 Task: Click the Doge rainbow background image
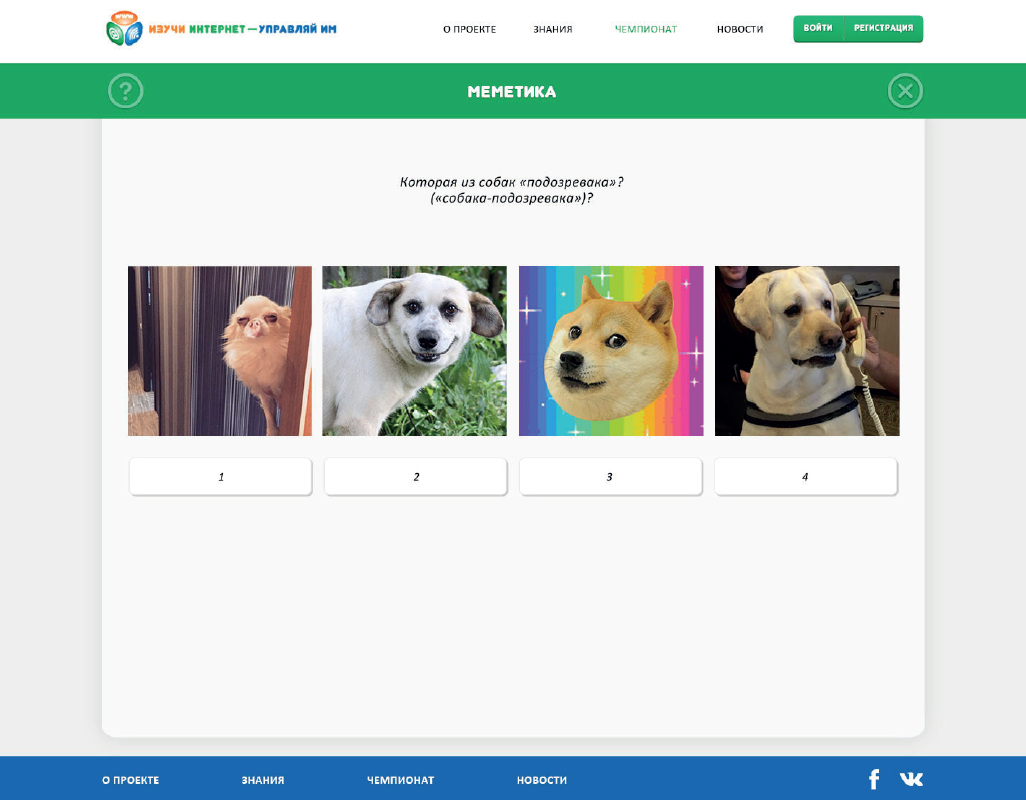click(x=611, y=351)
